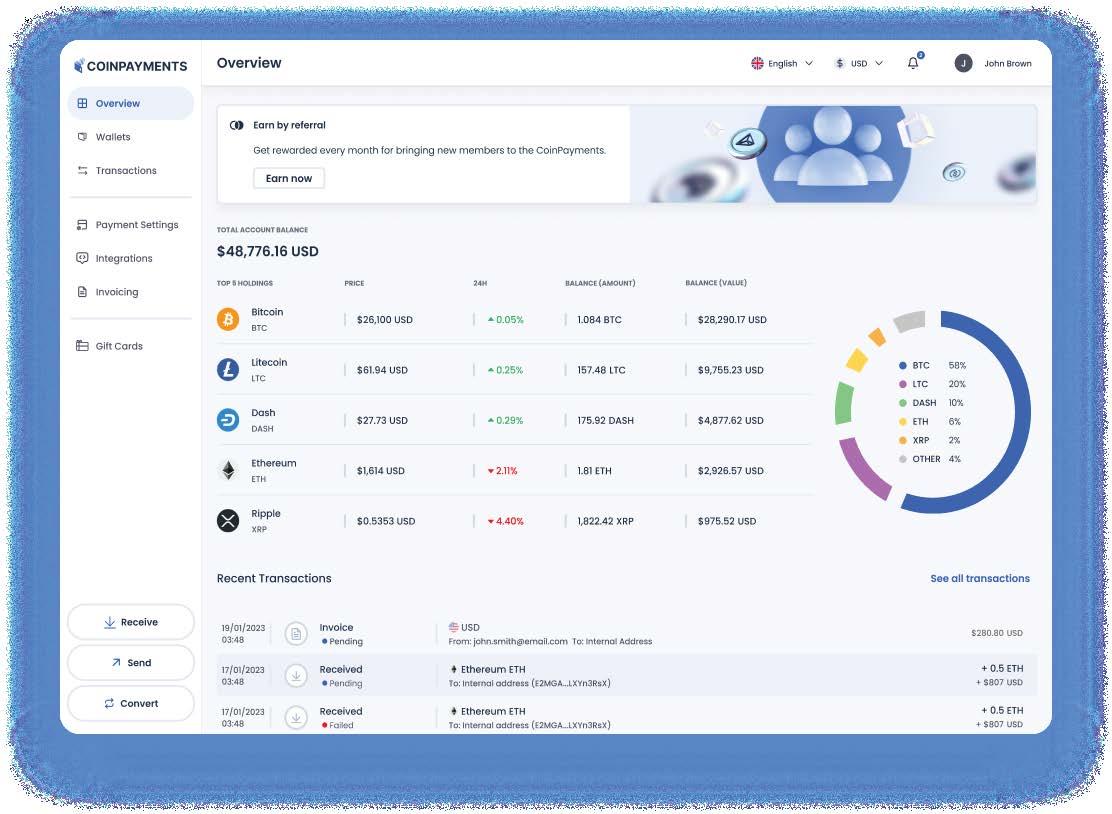Image resolution: width=1112 pixels, height=814 pixels.
Task: Click the OTHER 4% legend entry
Action: click(930, 459)
